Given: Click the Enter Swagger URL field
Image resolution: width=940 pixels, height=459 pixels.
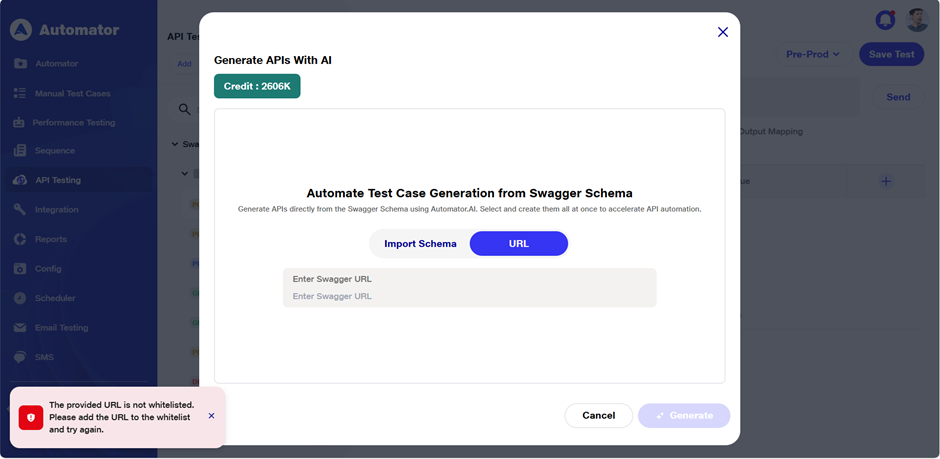Looking at the screenshot, I should 469,296.
